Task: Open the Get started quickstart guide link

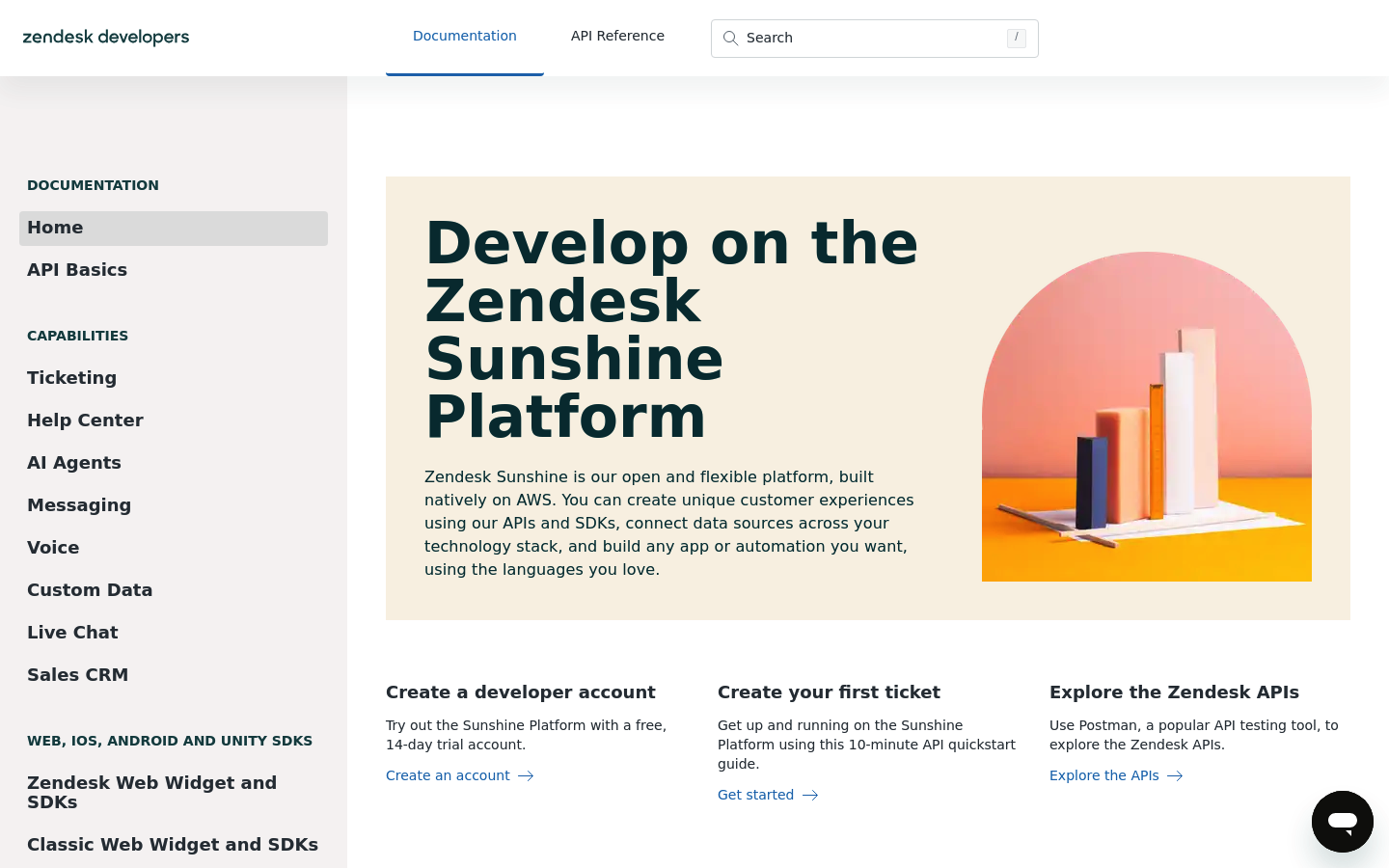Action: click(x=755, y=795)
